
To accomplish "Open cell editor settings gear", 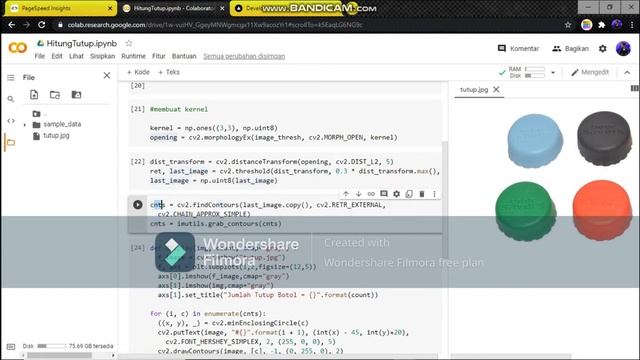I will click(396, 194).
